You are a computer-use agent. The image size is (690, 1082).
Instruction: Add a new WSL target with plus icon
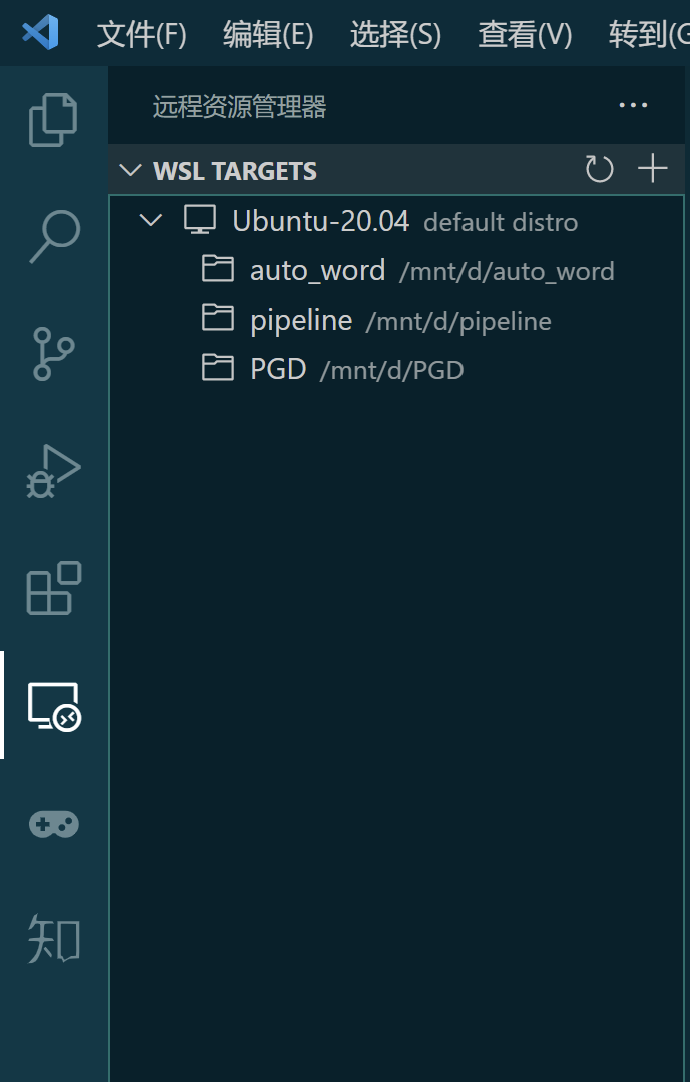(x=652, y=170)
